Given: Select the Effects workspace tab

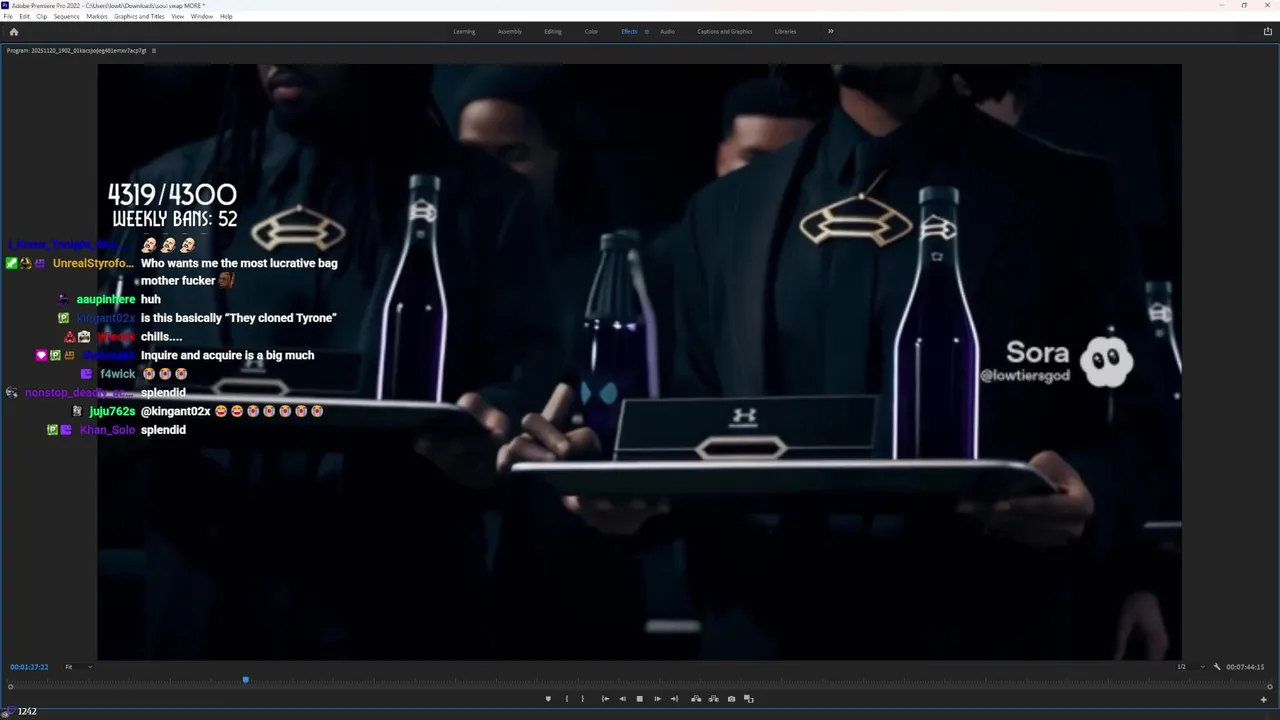Looking at the screenshot, I should click(629, 31).
